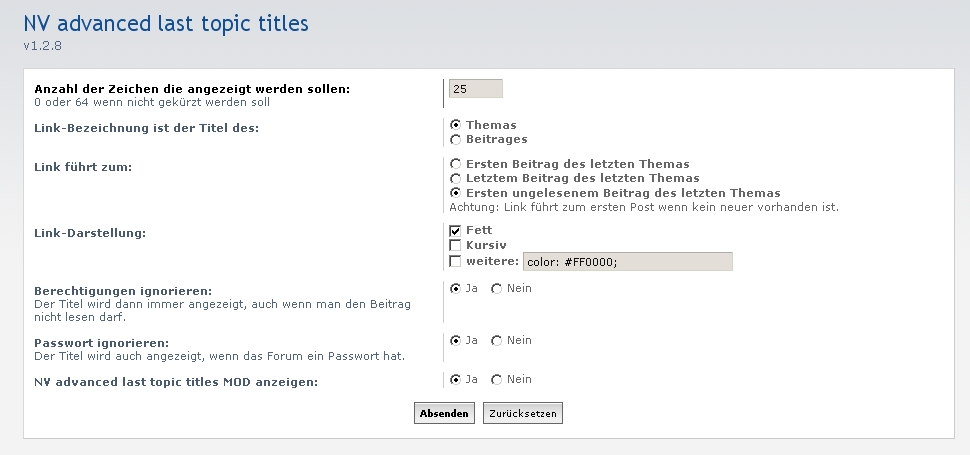The width and height of the screenshot is (970, 455).
Task: Select Nein for MOD anzeigen
Action: click(x=497, y=380)
